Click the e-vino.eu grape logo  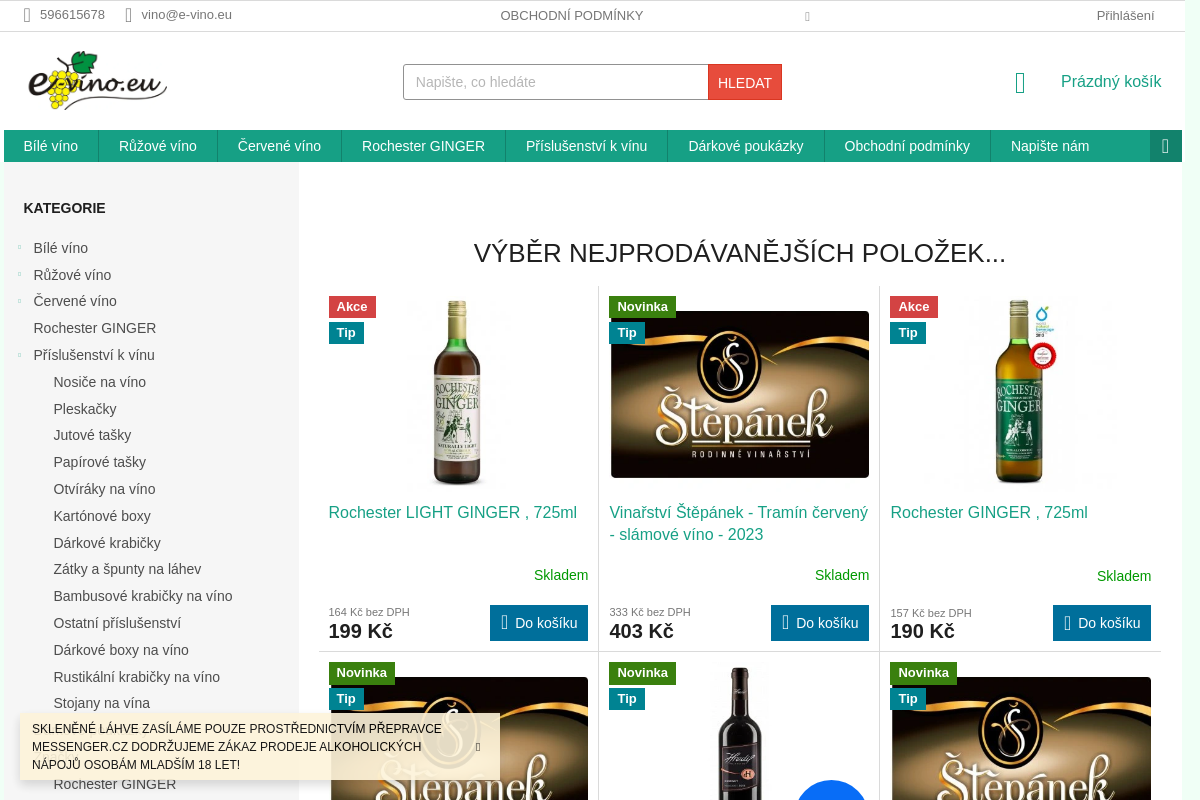(95, 80)
